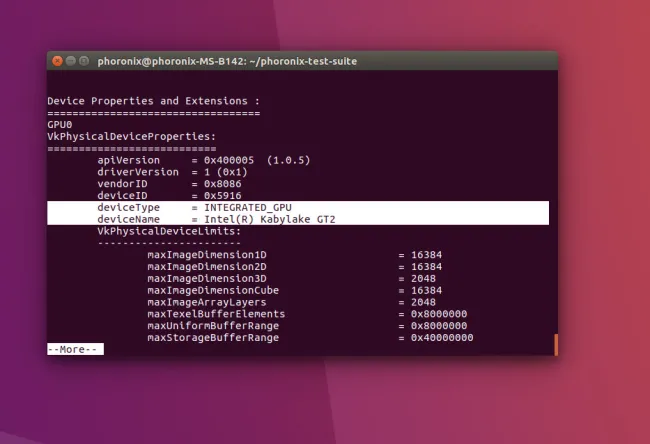Click the maxImageDimension3D label

click(x=207, y=278)
